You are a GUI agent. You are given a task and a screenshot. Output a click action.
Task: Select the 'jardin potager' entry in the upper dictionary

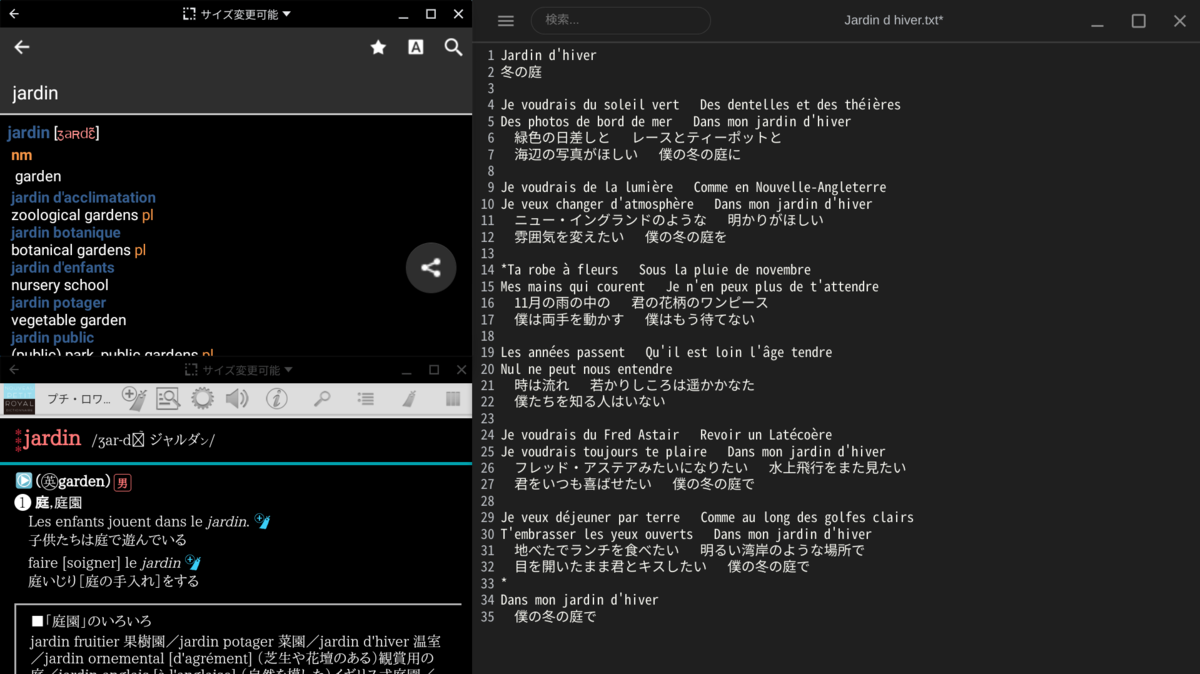pyautogui.click(x=58, y=303)
